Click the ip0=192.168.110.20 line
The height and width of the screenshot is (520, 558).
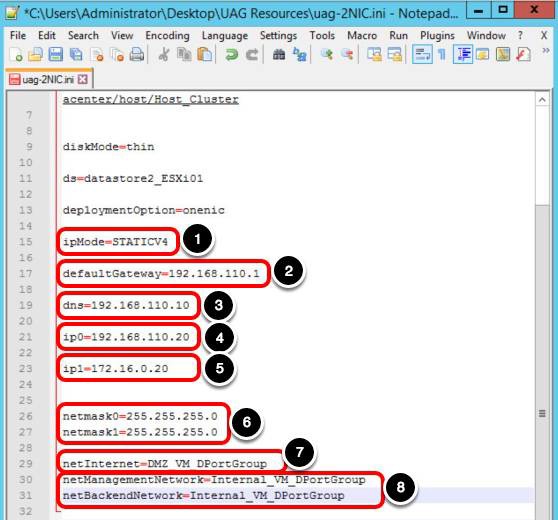click(x=126, y=337)
